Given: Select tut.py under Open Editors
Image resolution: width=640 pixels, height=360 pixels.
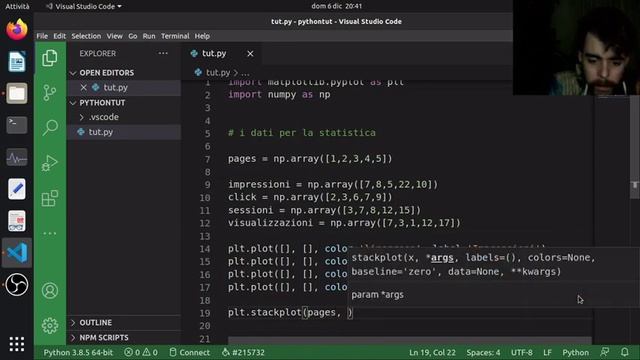Looking at the screenshot, I should (124, 87).
